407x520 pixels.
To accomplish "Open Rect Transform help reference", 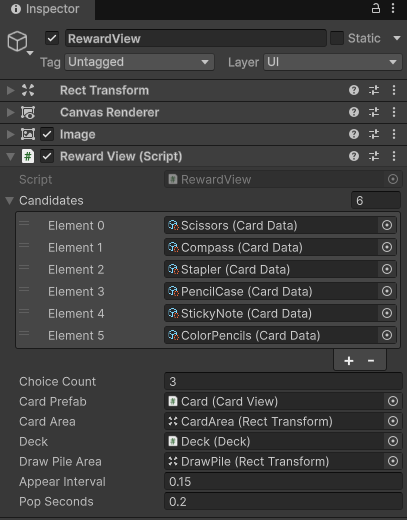I will [x=354, y=90].
